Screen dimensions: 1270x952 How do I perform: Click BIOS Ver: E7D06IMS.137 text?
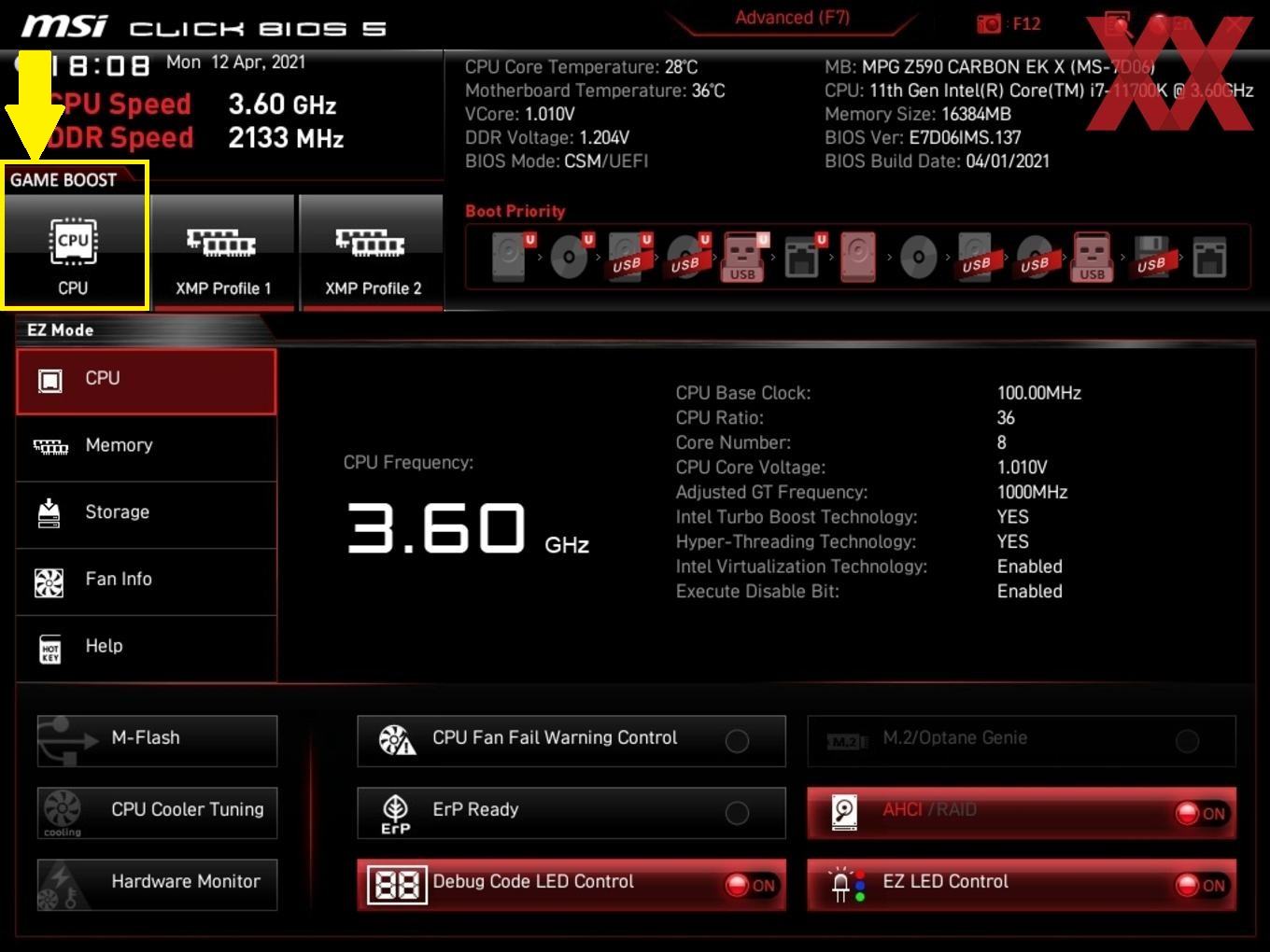tap(923, 137)
